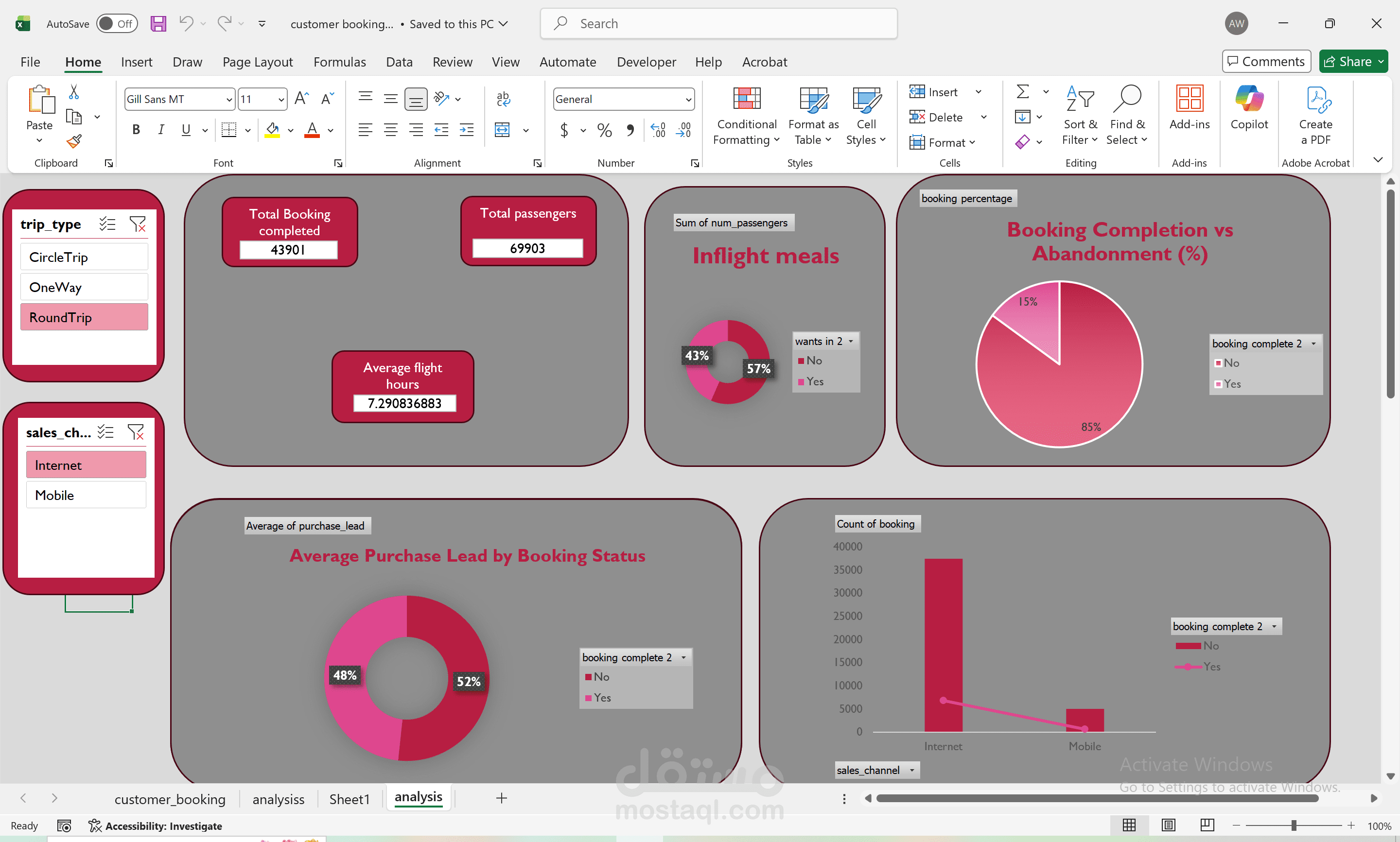Image resolution: width=1400 pixels, height=842 pixels.
Task: Click the Cut scissors icon
Action: (74, 92)
